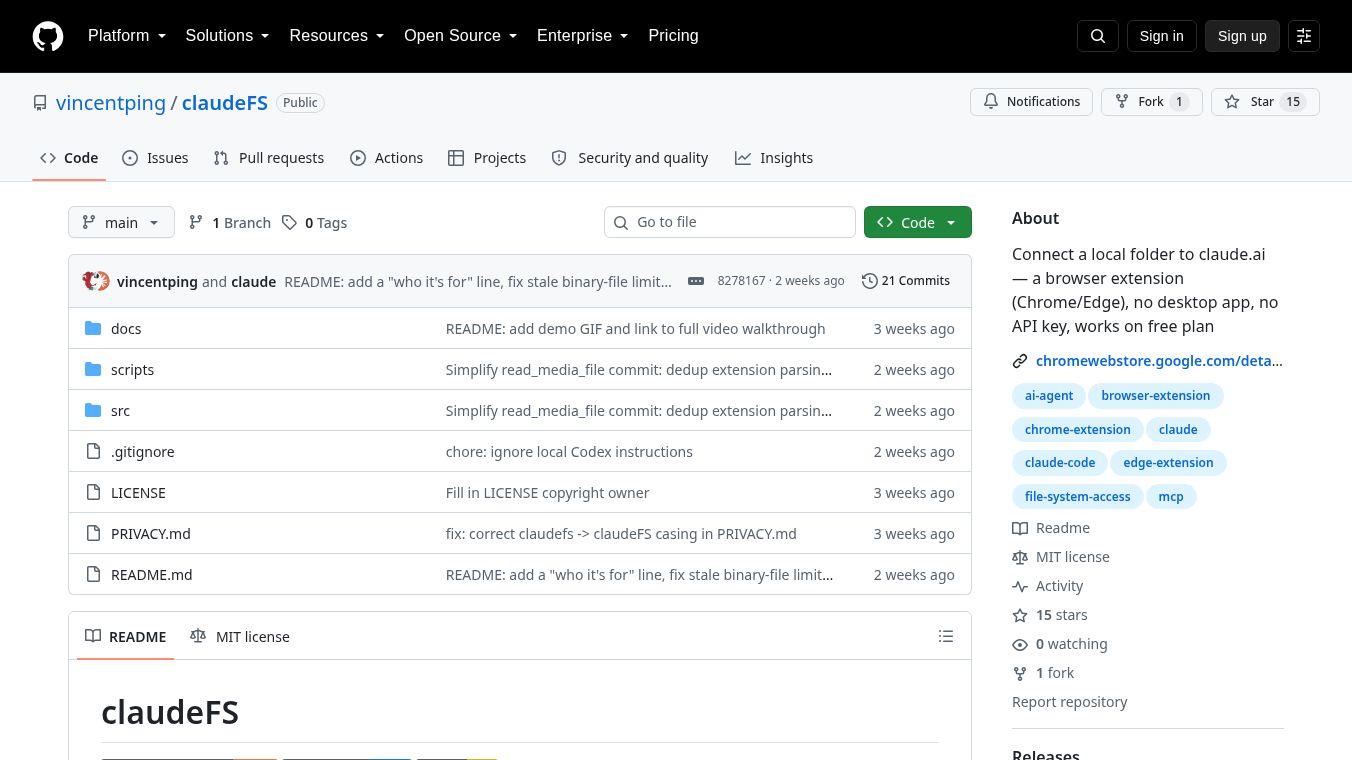Open the Platform dropdown menu
Image resolution: width=1352 pixels, height=760 pixels.
[x=127, y=36]
